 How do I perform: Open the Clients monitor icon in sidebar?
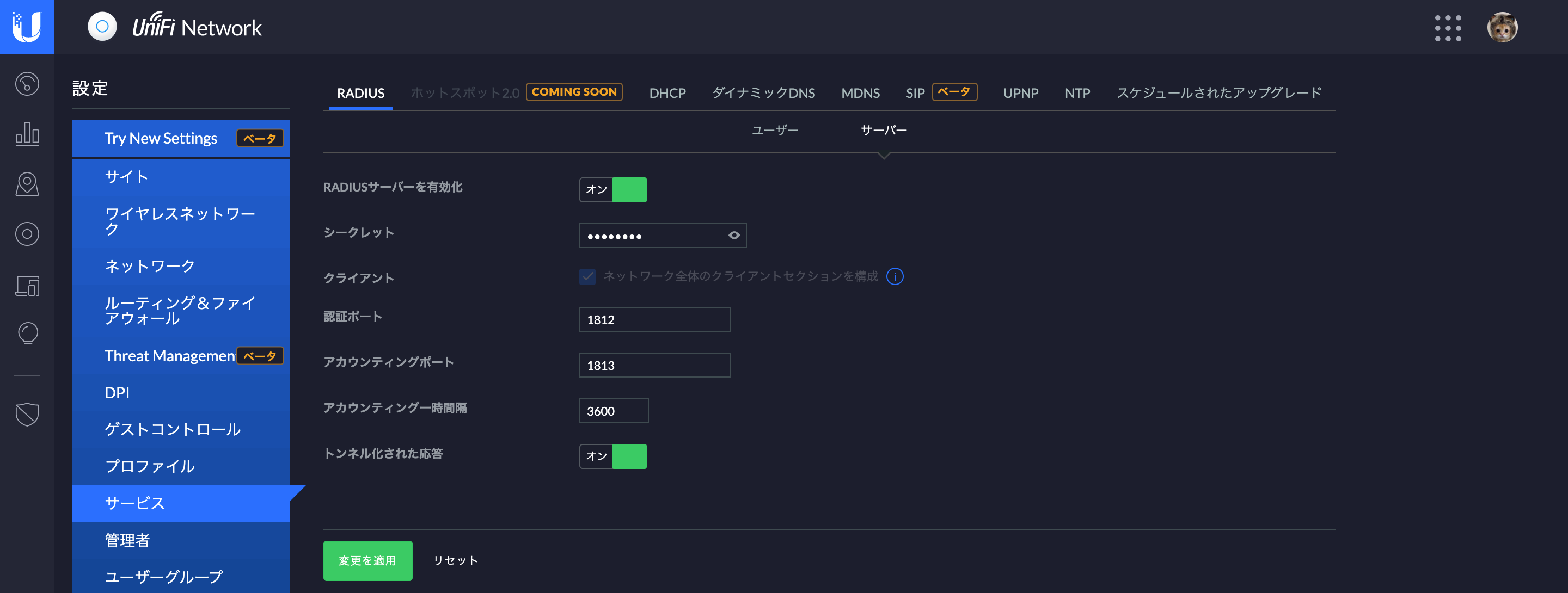tap(27, 285)
